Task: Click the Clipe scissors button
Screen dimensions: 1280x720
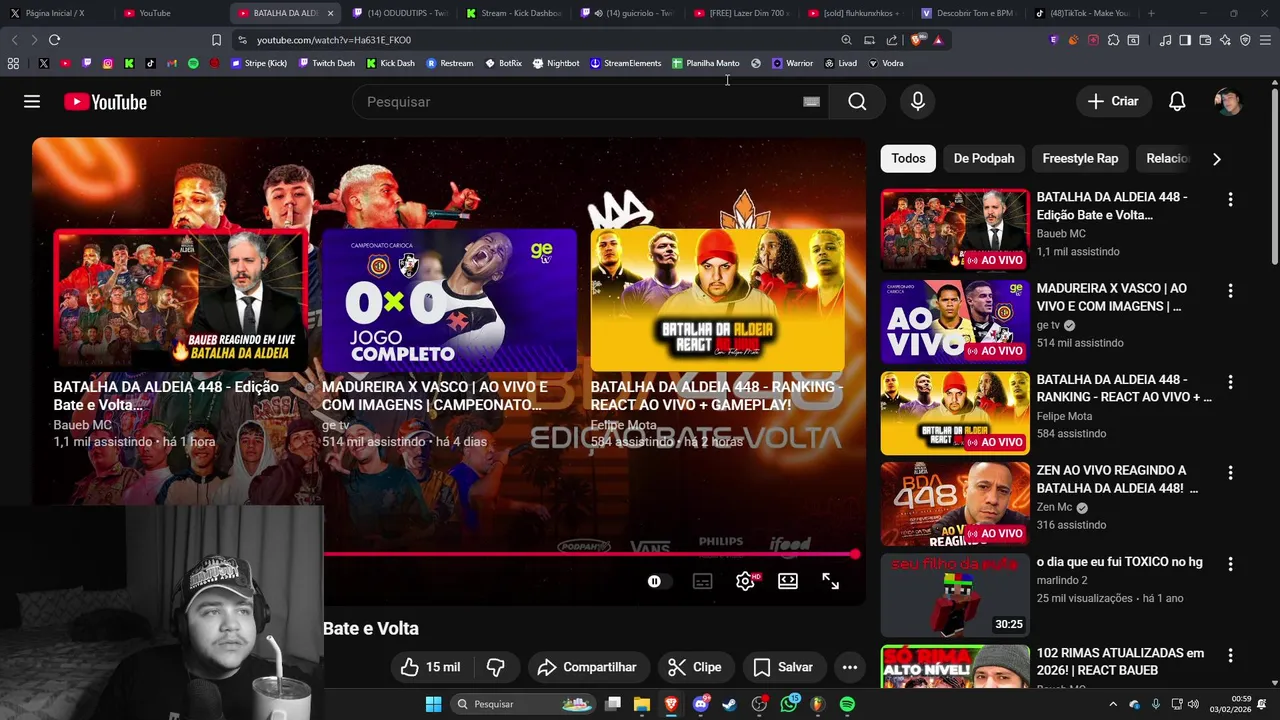Action: pyautogui.click(x=695, y=667)
